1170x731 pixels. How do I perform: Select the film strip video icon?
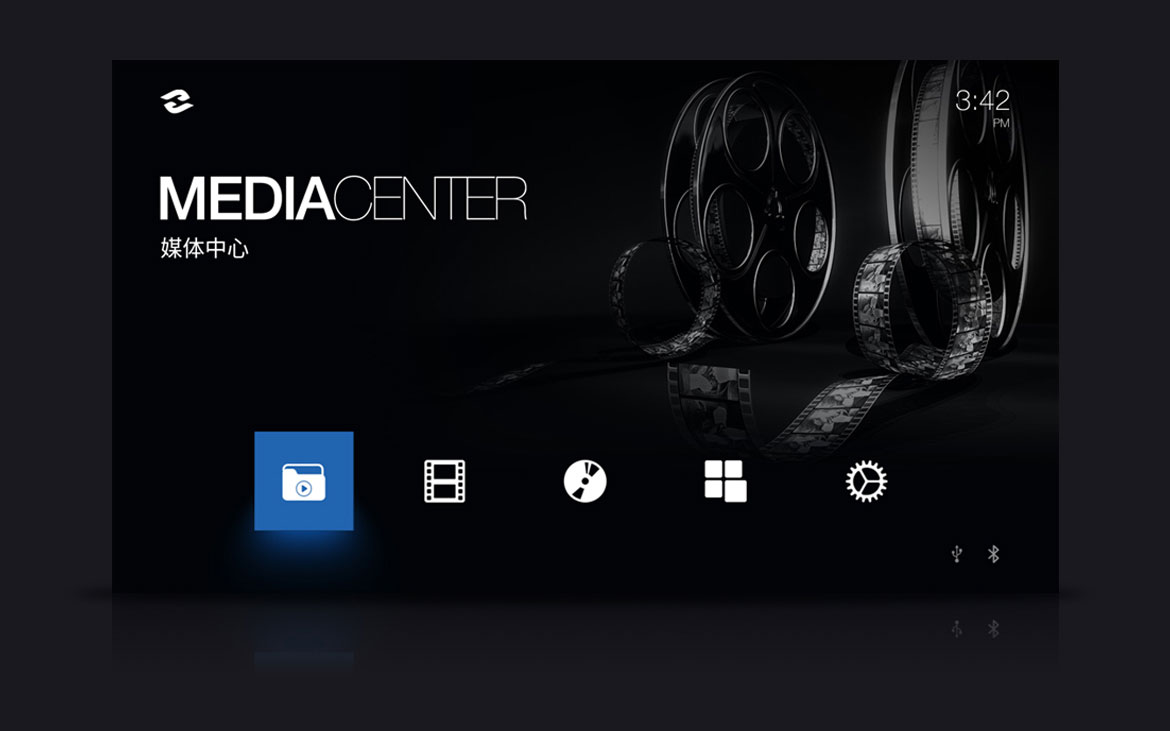tap(444, 481)
